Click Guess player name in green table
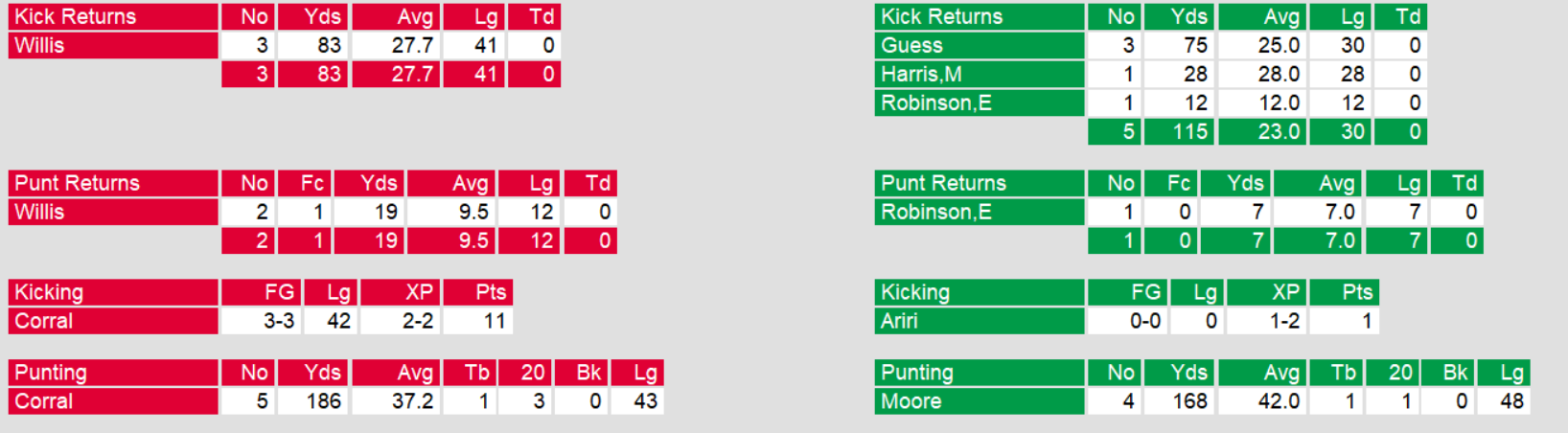 coord(979,45)
